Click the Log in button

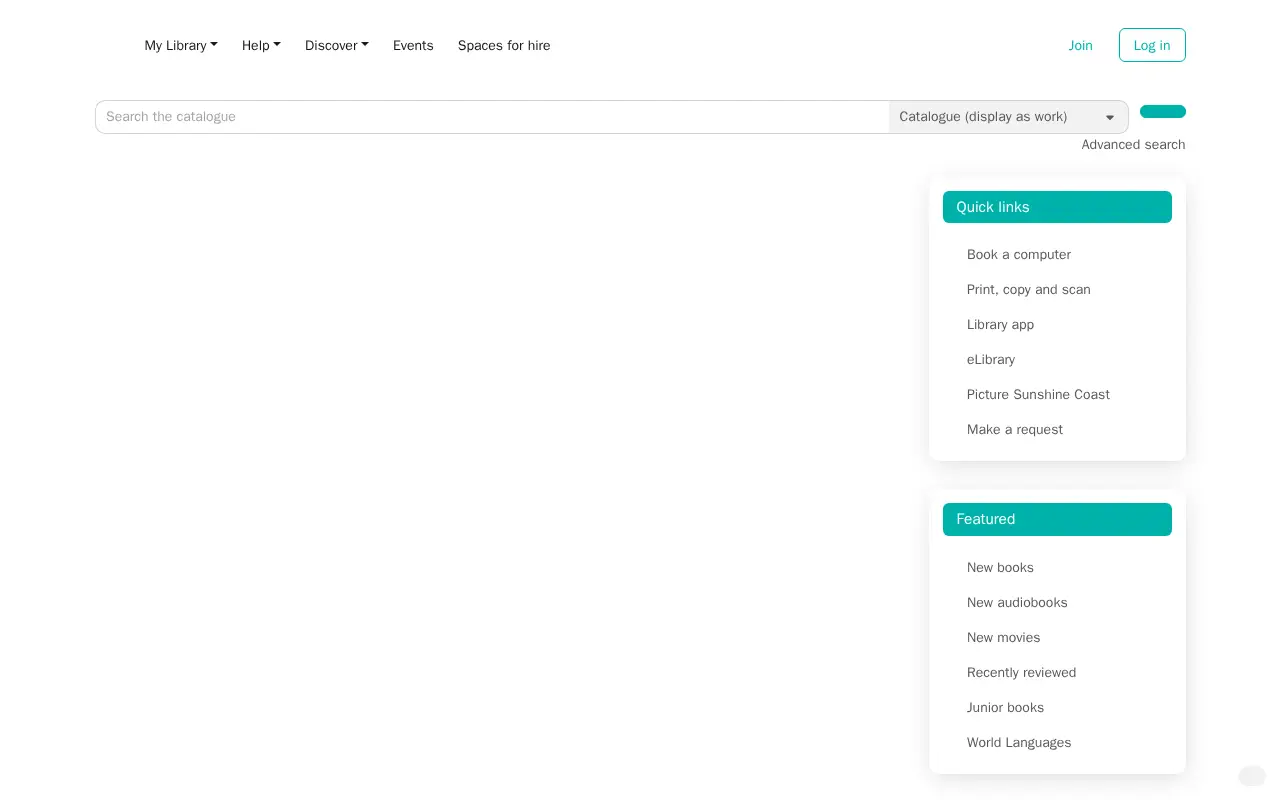point(1152,45)
